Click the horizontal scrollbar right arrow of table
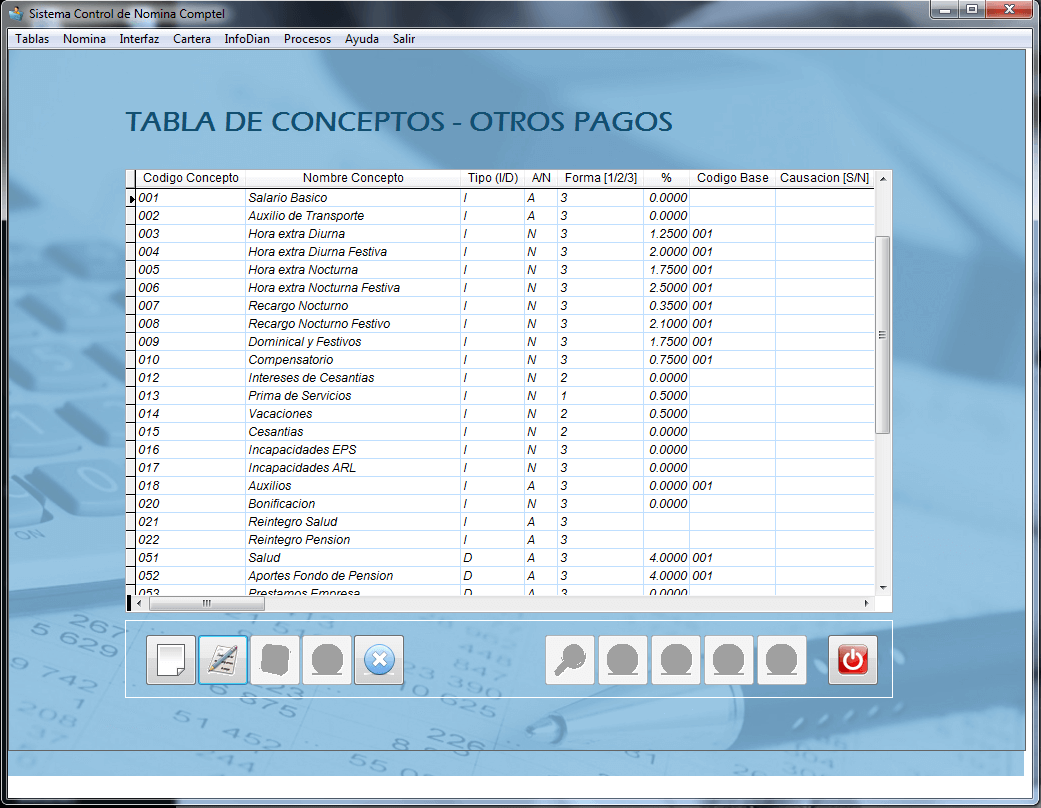 point(867,604)
